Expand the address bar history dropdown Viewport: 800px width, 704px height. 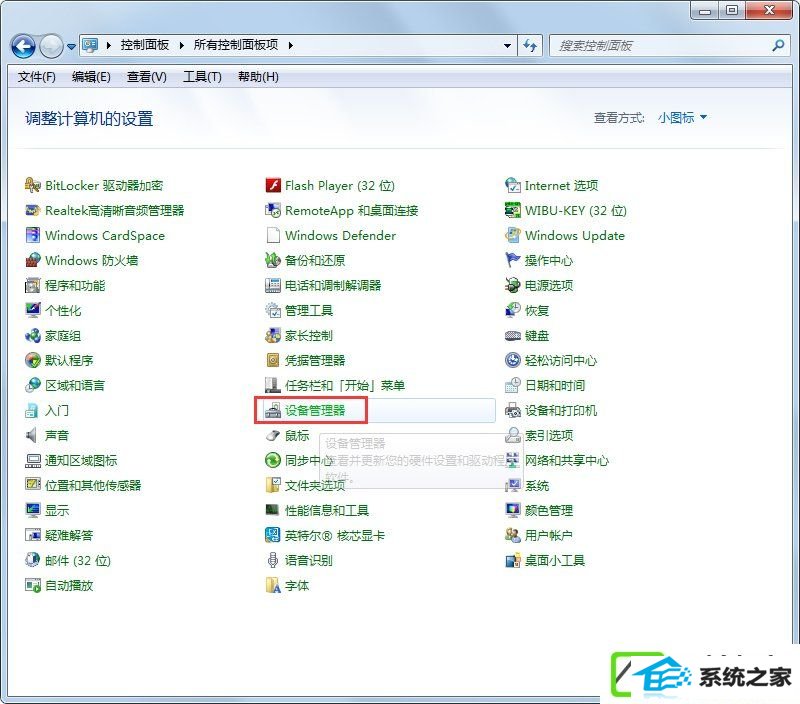point(507,45)
